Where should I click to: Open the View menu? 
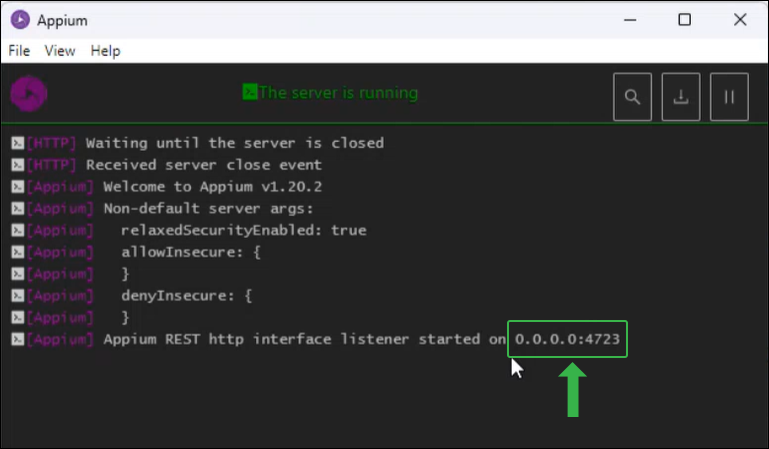(x=60, y=50)
